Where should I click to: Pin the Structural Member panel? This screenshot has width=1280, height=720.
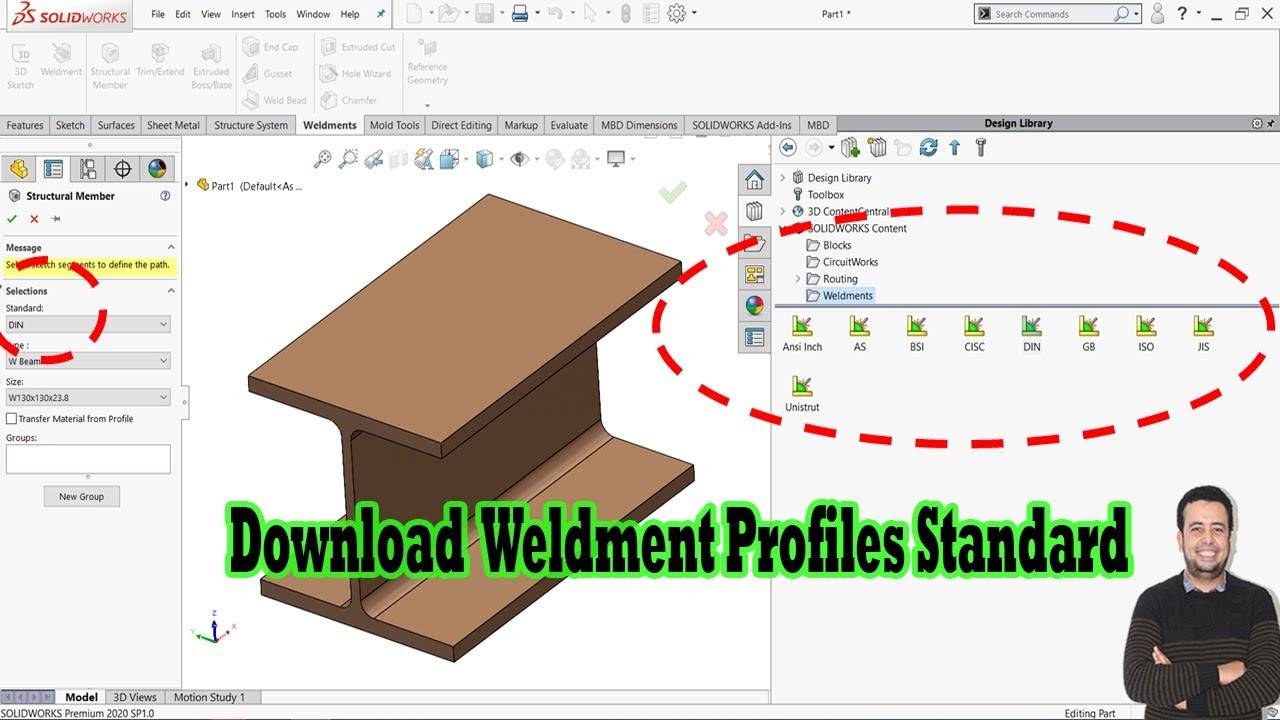(56, 219)
